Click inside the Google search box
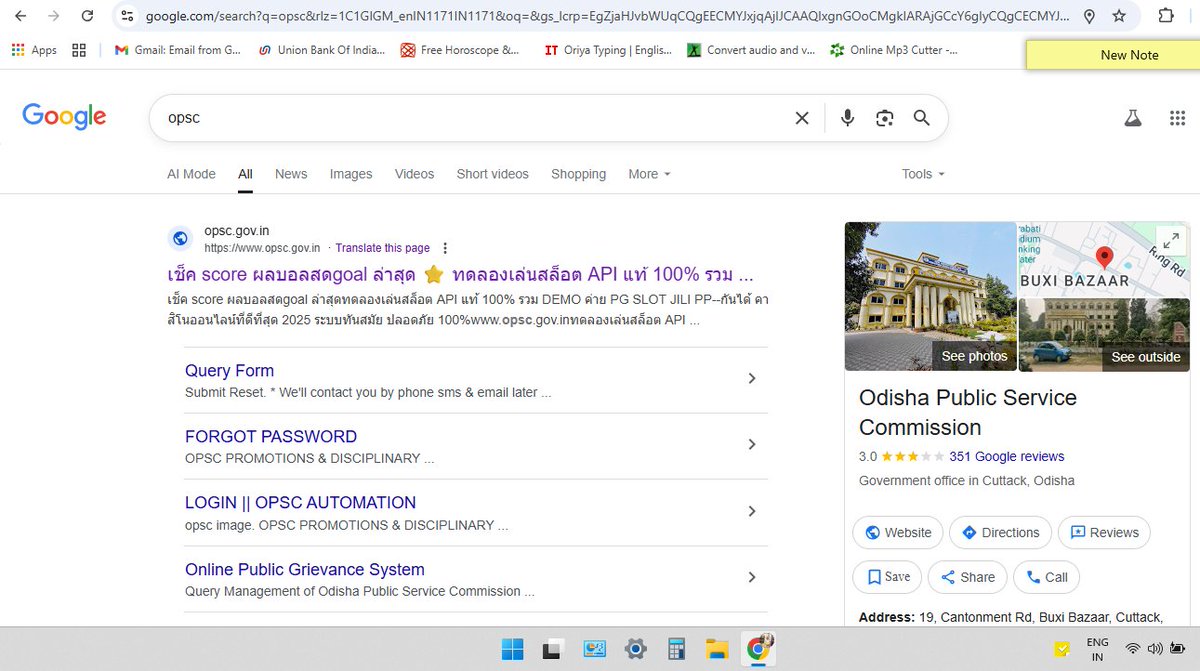Screen dimensions: 1200x671 pos(480,118)
